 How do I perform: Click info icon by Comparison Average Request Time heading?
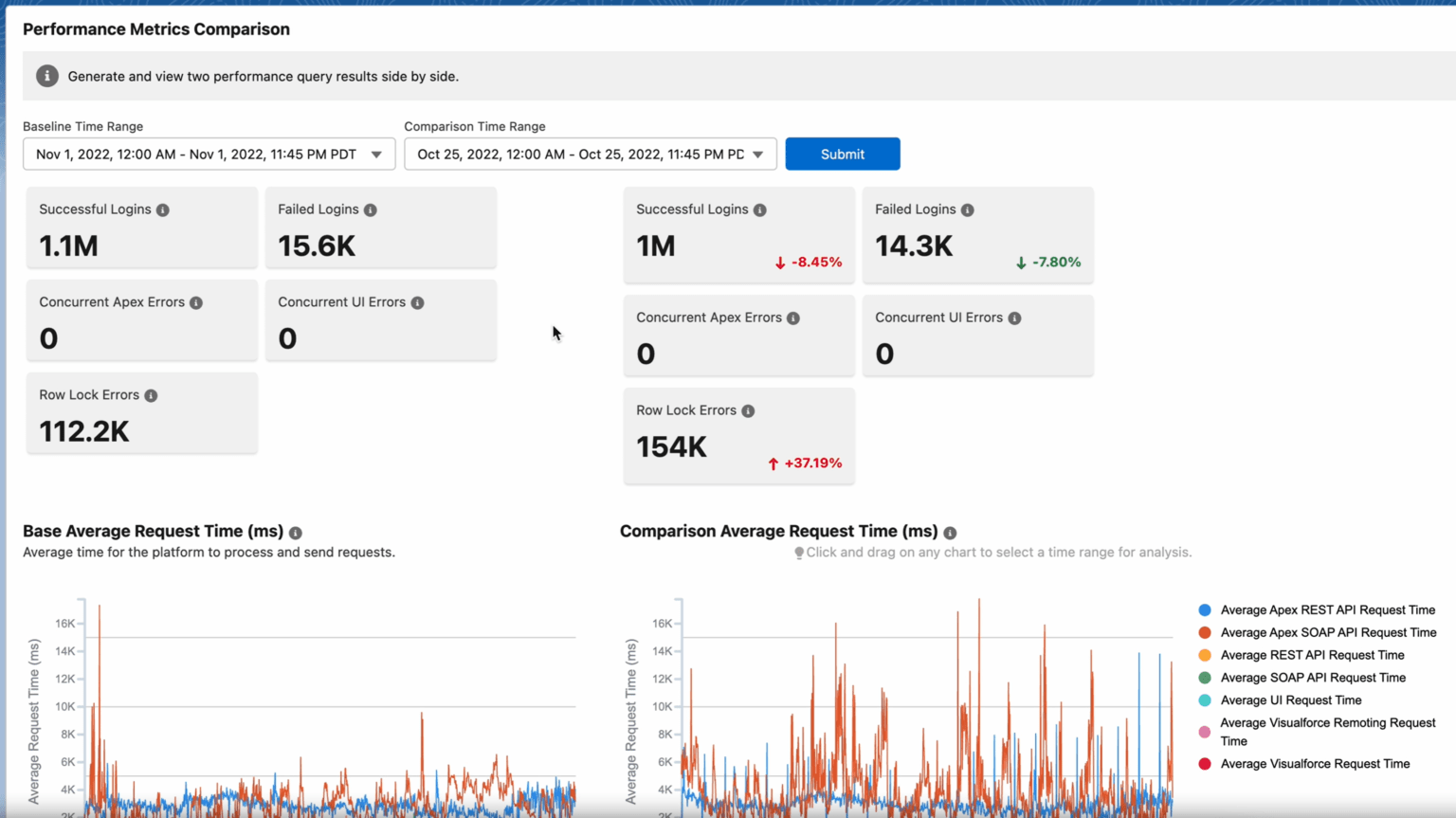pos(950,533)
